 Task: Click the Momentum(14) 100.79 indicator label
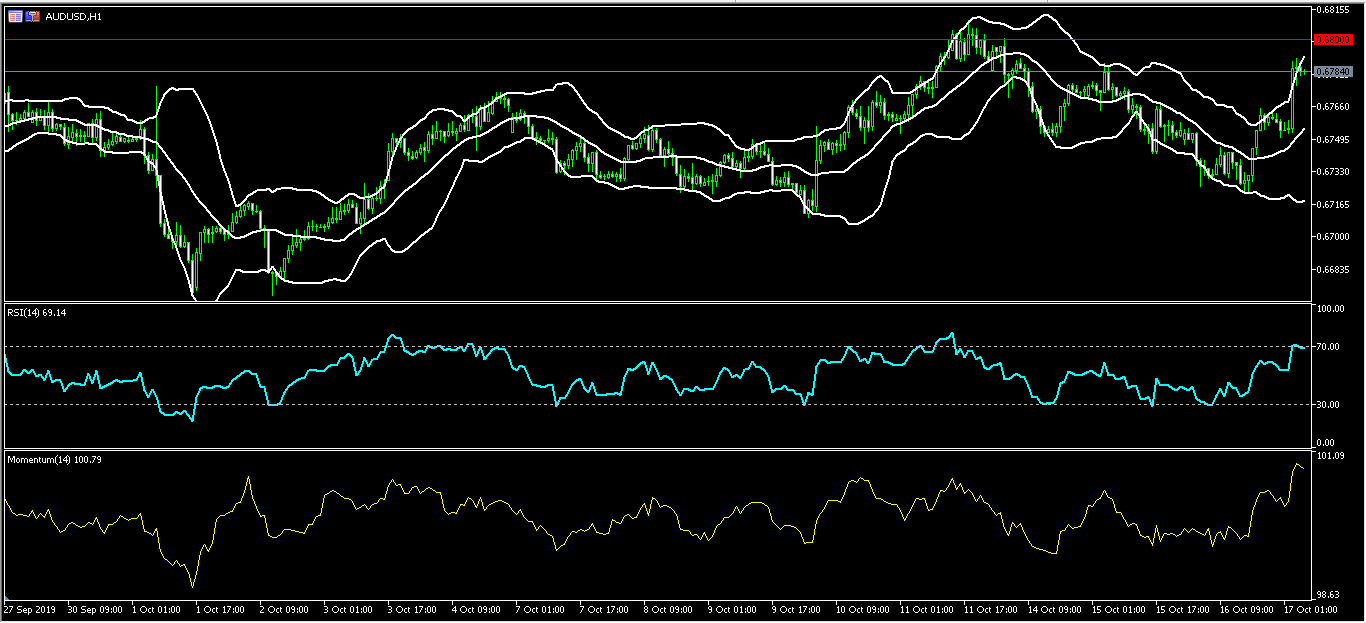coord(54,460)
